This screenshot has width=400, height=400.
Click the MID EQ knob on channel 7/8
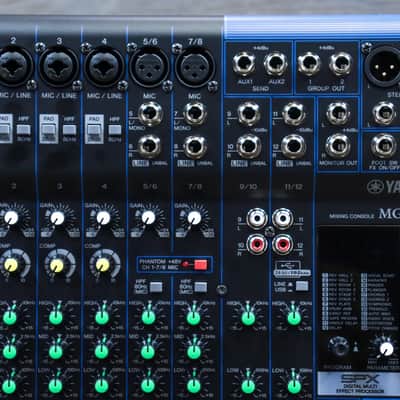[x=194, y=351]
